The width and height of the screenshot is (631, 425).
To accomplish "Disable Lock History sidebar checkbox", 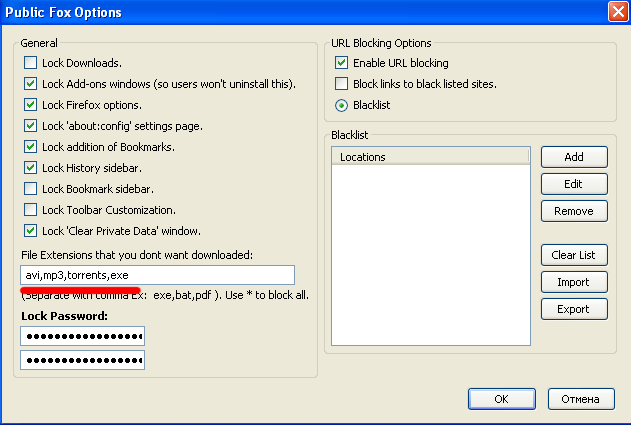I will pyautogui.click(x=31, y=168).
